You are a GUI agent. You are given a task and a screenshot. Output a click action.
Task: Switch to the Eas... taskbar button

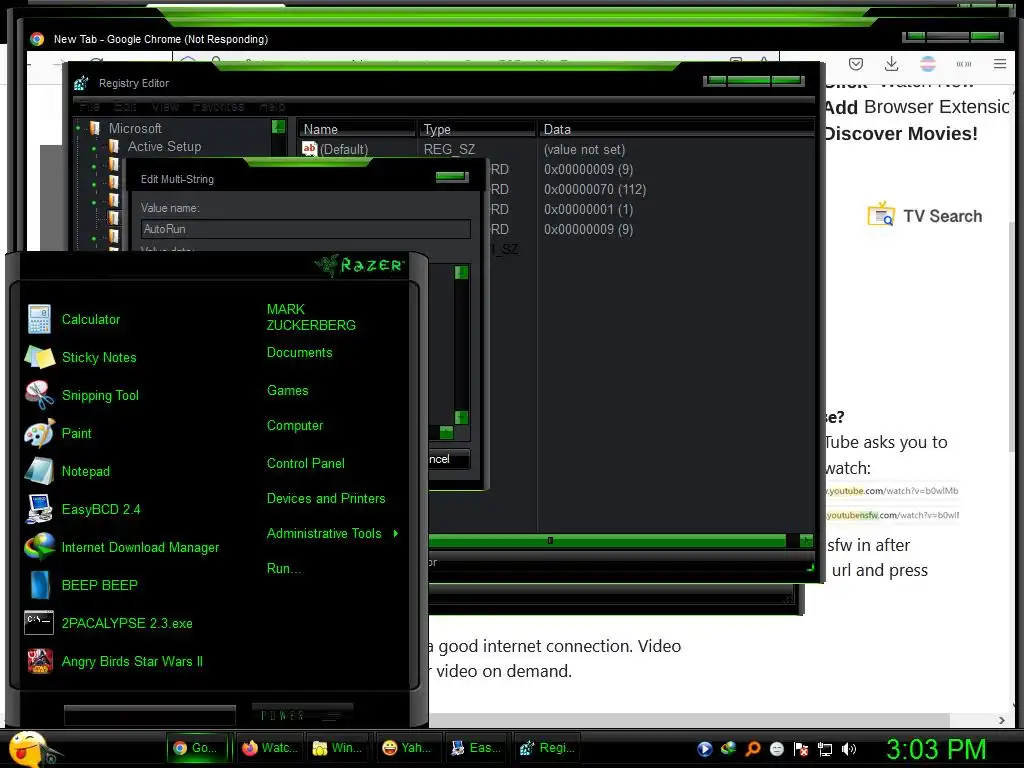(x=477, y=748)
